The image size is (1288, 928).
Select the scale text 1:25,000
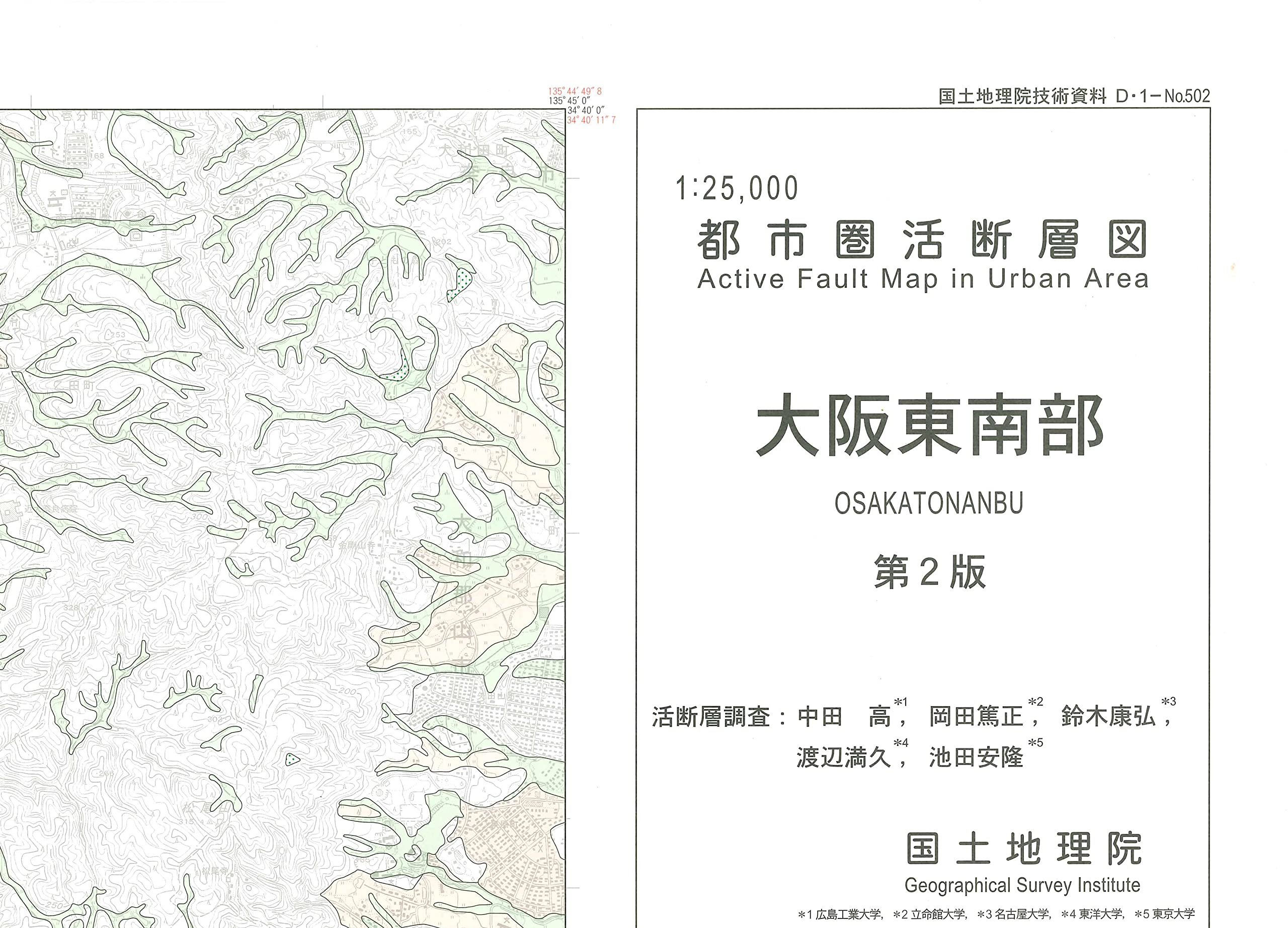pyautogui.click(x=737, y=189)
